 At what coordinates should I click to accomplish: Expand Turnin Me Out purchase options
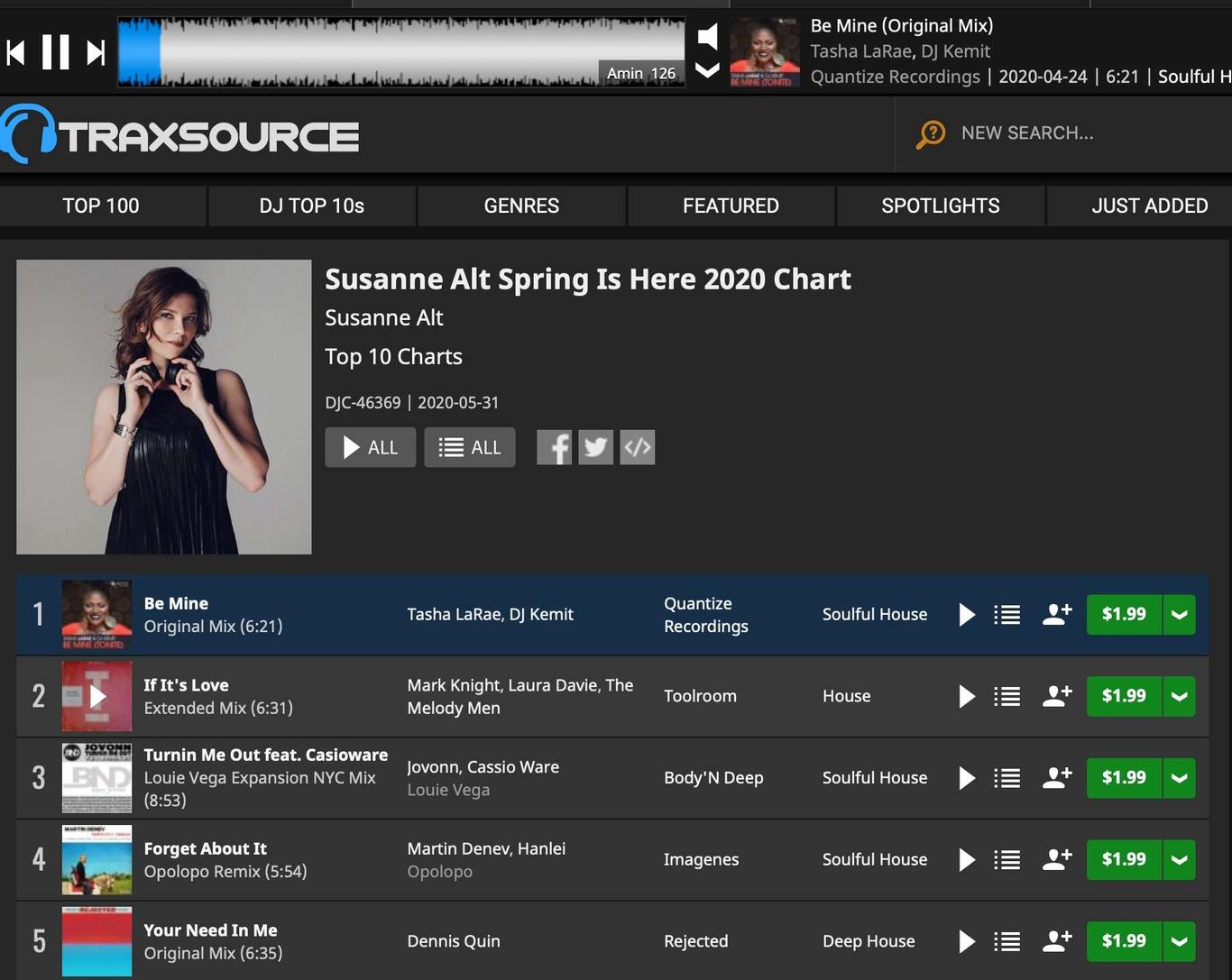pos(1180,778)
